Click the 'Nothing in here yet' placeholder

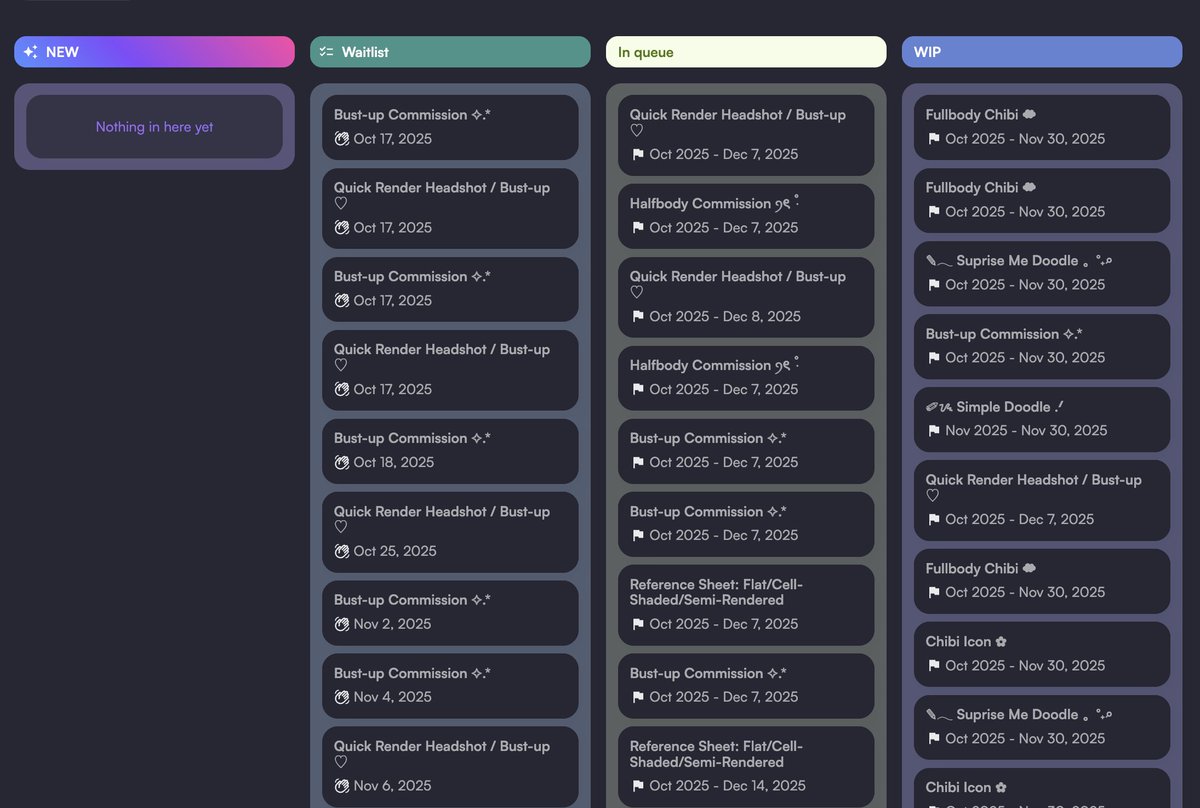(x=154, y=127)
